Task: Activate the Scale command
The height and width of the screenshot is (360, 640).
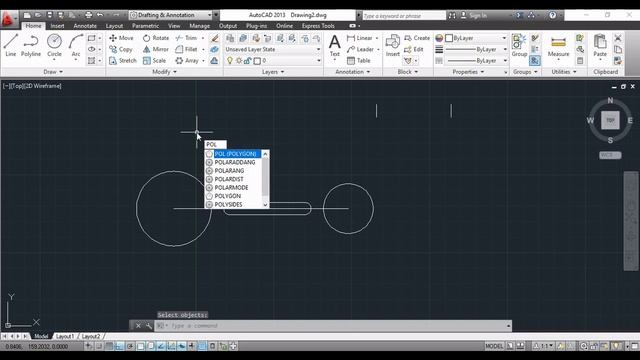Action: tap(154, 61)
